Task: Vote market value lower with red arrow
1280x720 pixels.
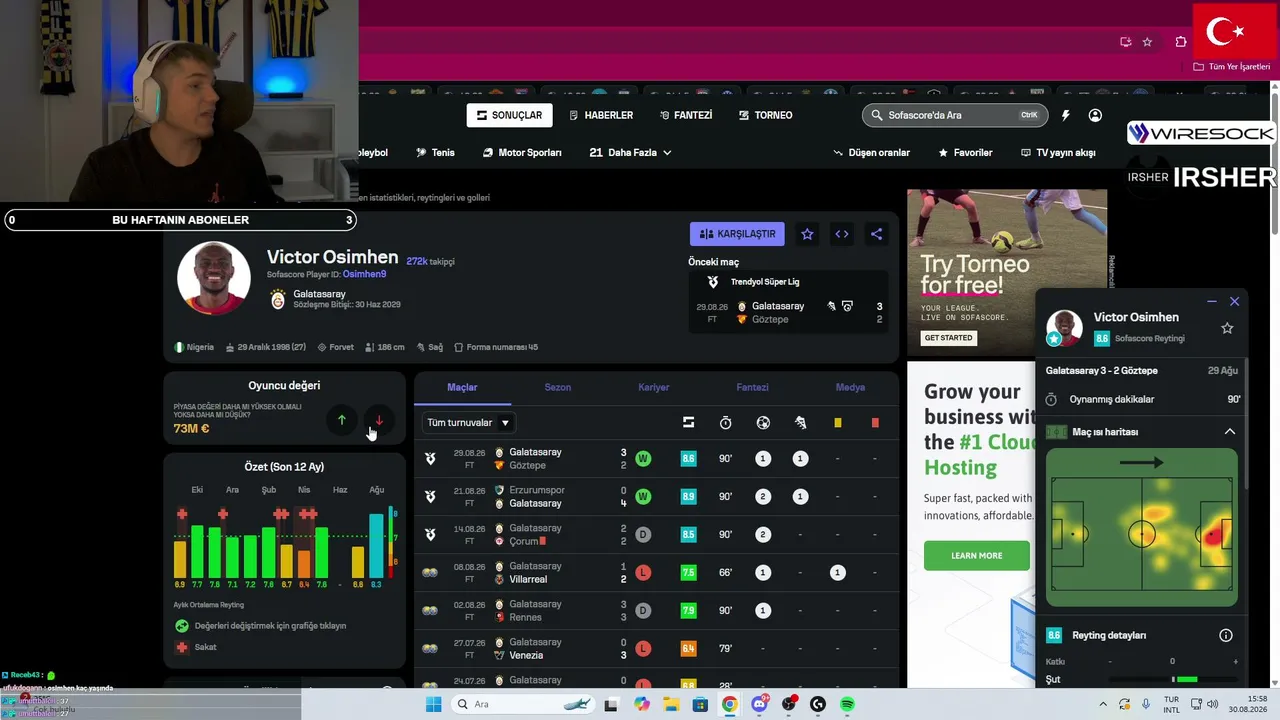Action: [378, 420]
